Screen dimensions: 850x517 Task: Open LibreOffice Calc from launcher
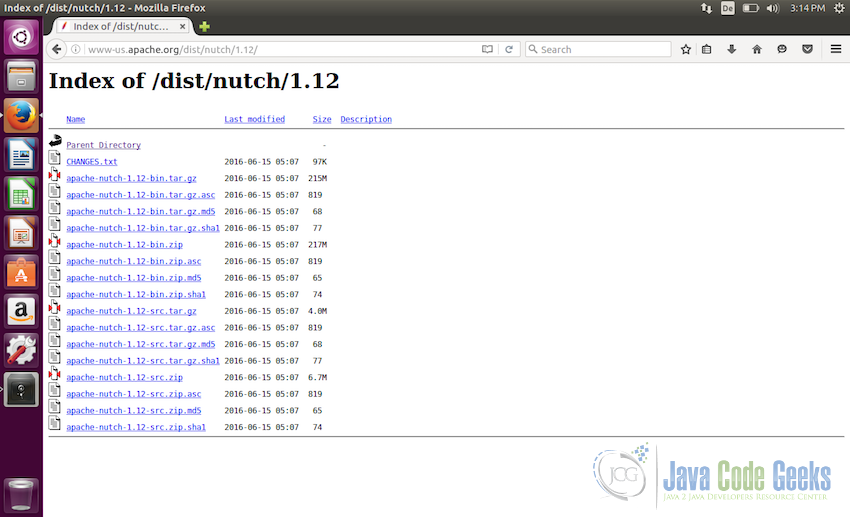coord(21,194)
